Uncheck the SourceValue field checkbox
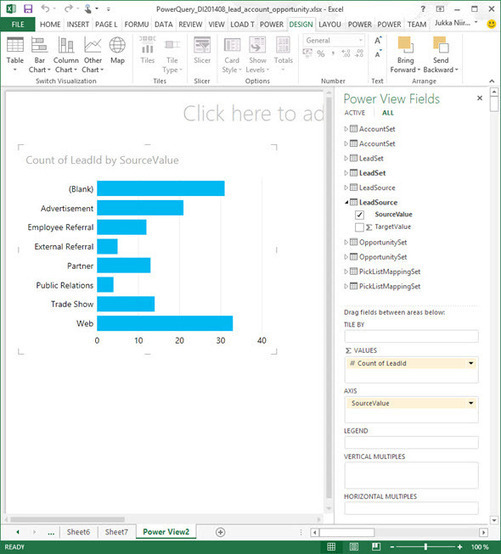 359,215
